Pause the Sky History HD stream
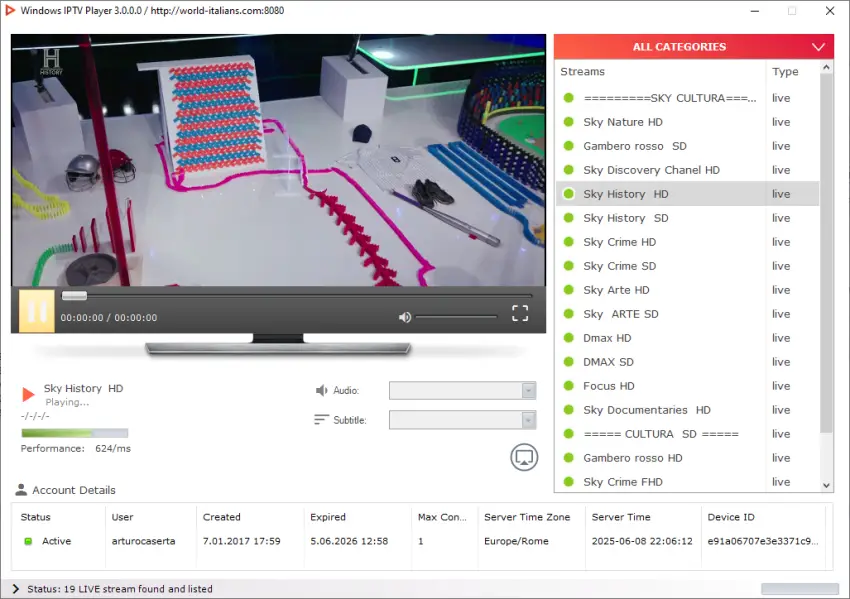 pyautogui.click(x=37, y=311)
